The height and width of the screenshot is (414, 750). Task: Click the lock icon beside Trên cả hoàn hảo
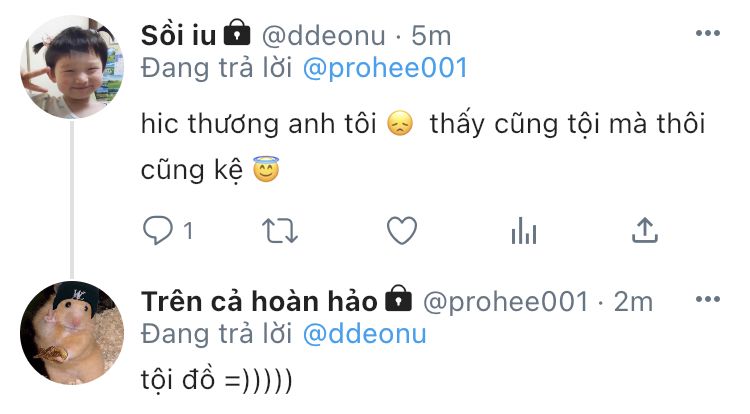pos(398,298)
